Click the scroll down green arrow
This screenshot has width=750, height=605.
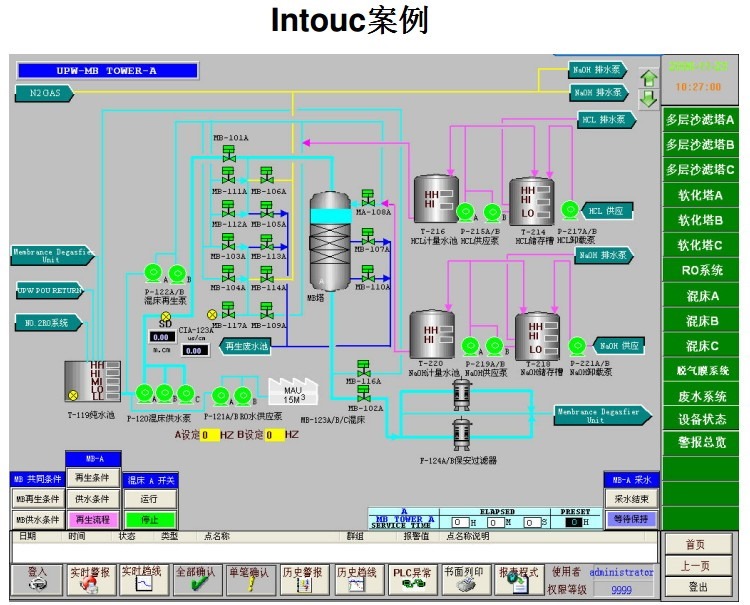[649, 99]
